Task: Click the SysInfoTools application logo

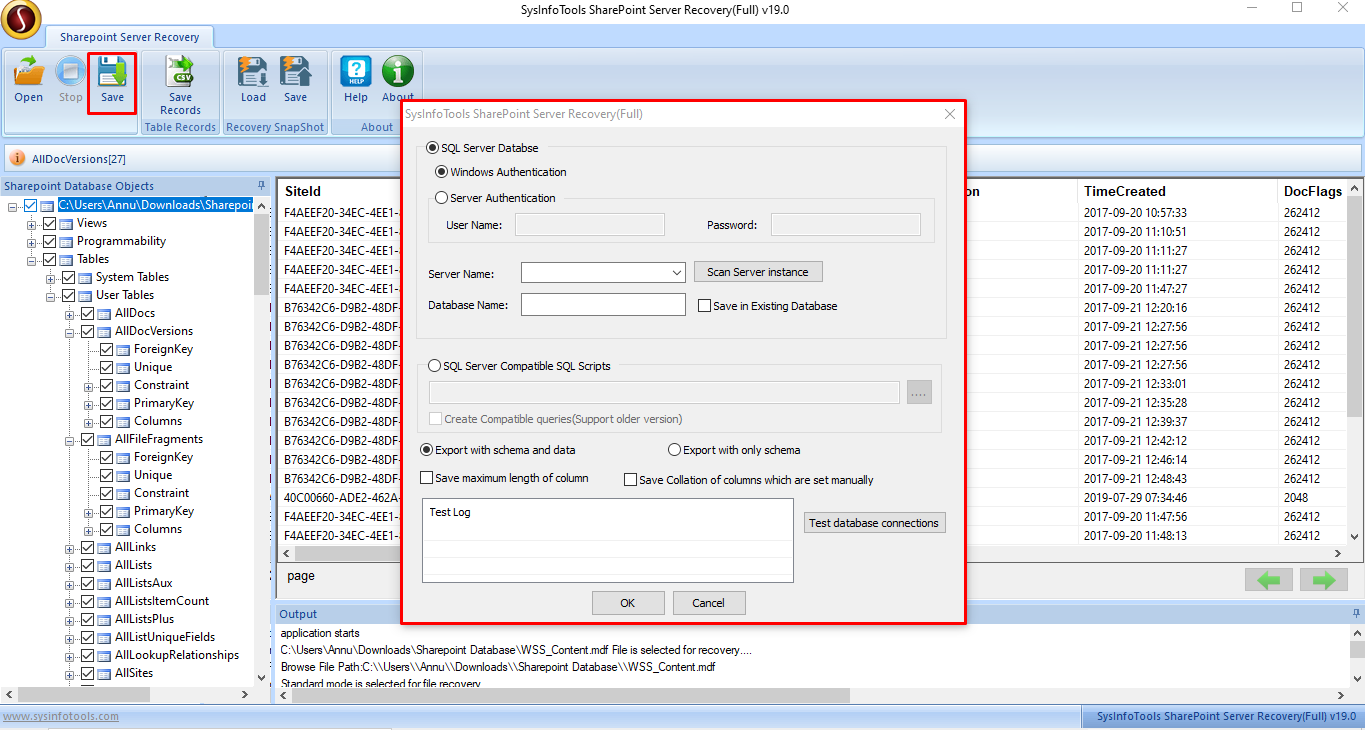Action: pyautogui.click(x=20, y=19)
